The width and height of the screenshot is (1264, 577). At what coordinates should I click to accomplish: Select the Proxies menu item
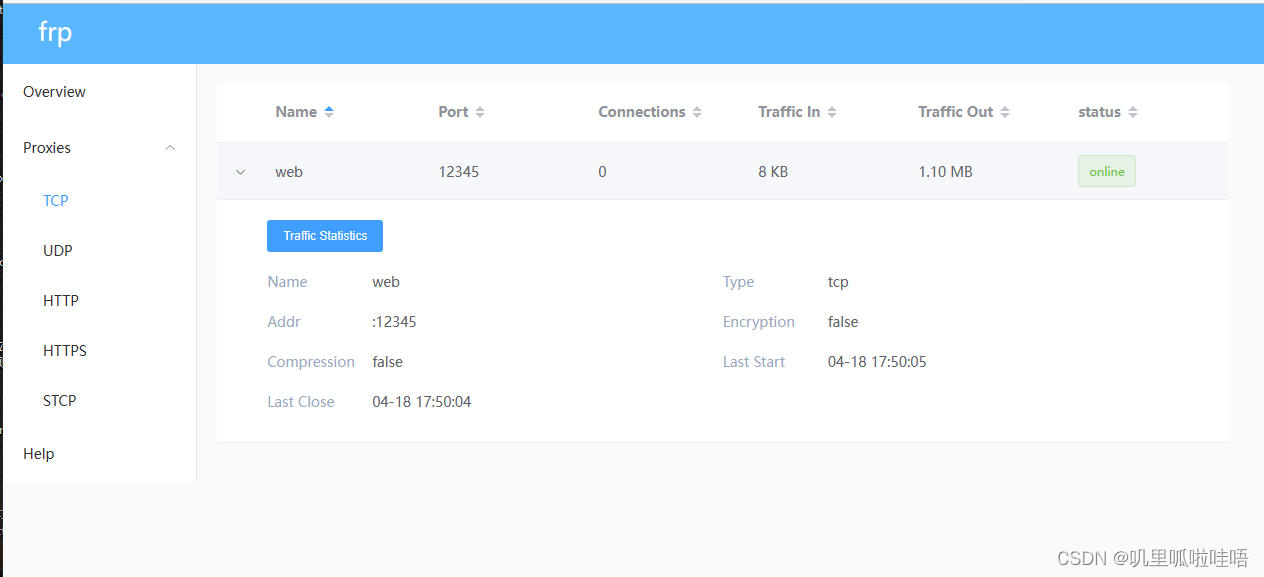coord(99,148)
